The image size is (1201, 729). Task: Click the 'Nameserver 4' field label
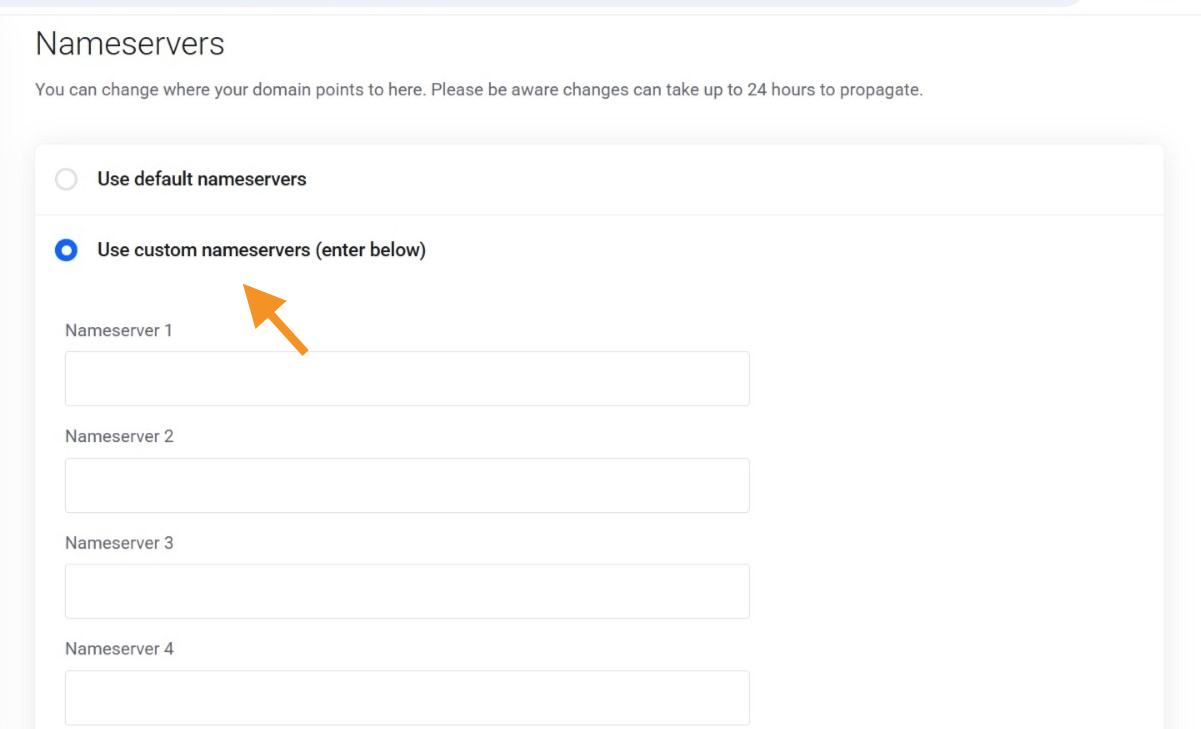tap(119, 649)
